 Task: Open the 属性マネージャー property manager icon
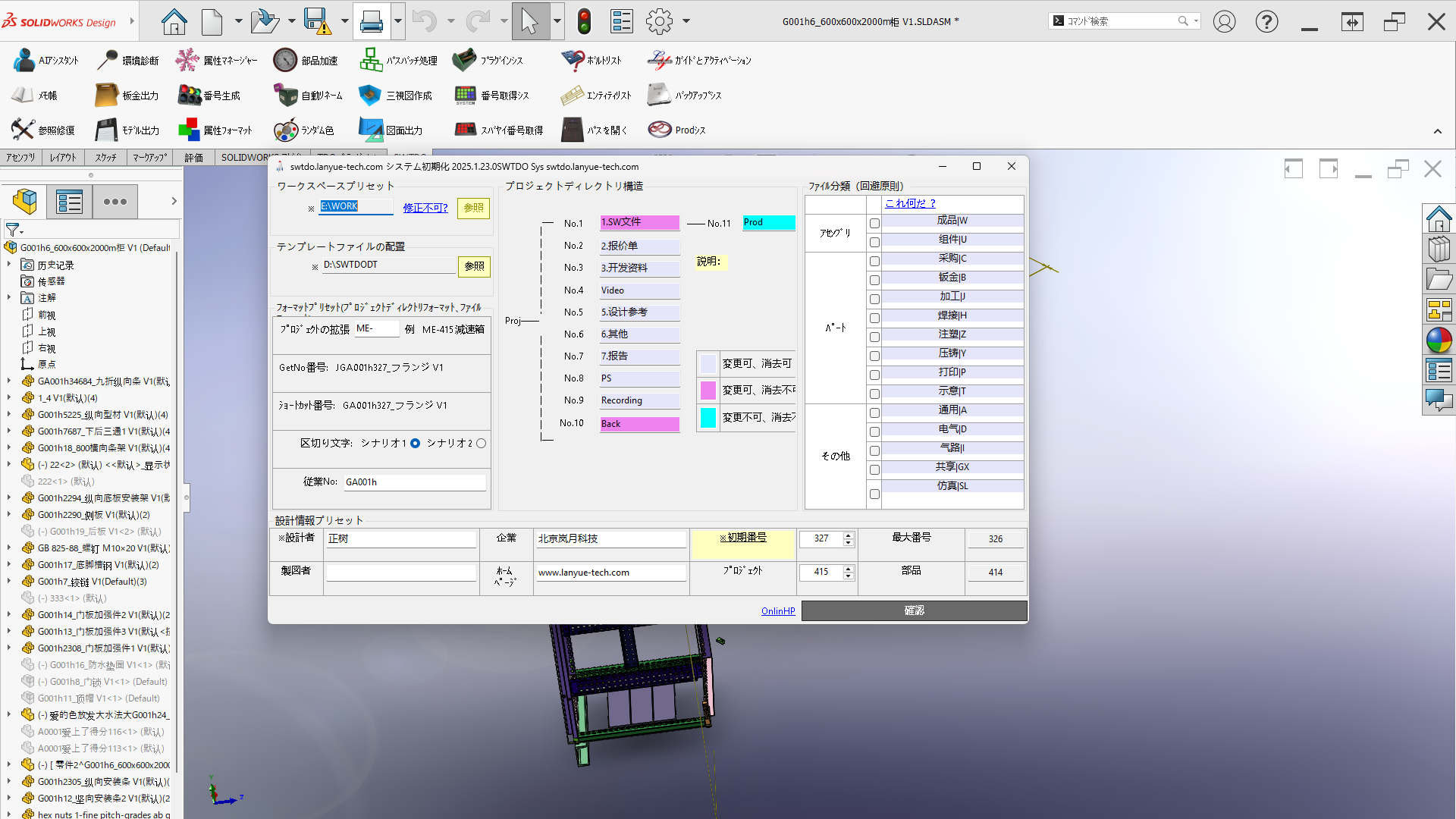click(x=187, y=61)
